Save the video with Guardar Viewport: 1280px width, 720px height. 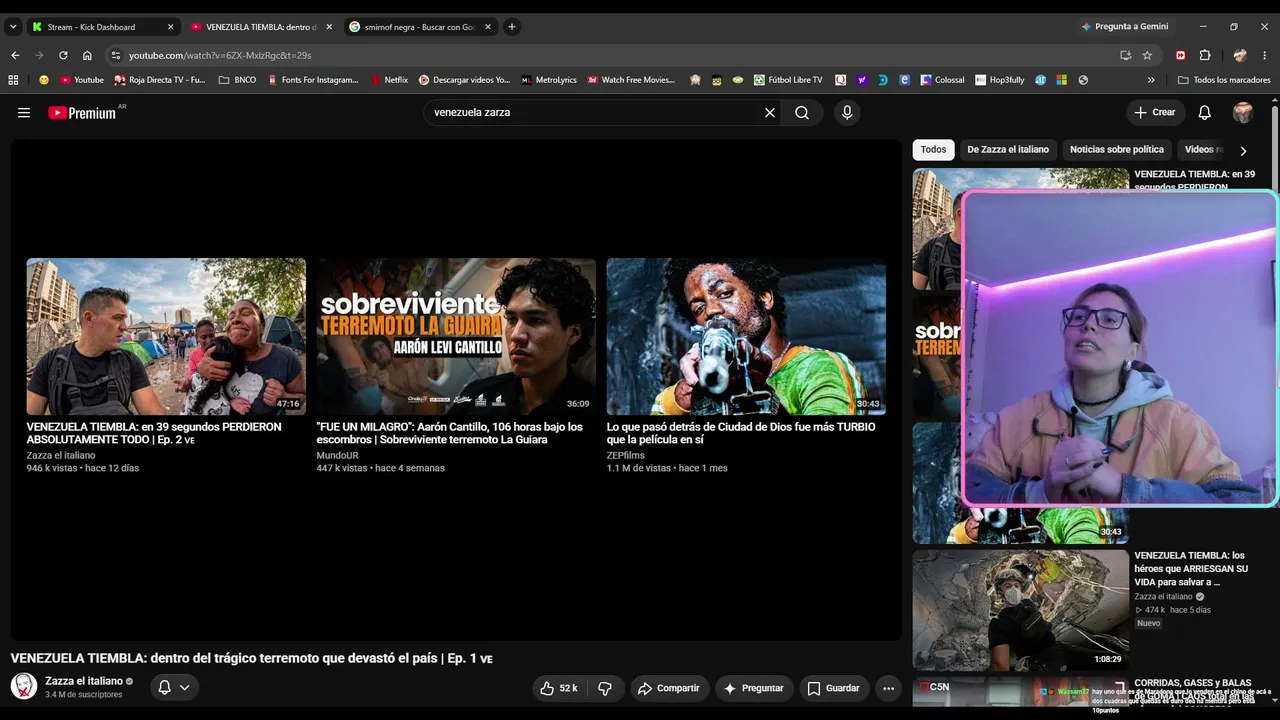(833, 688)
